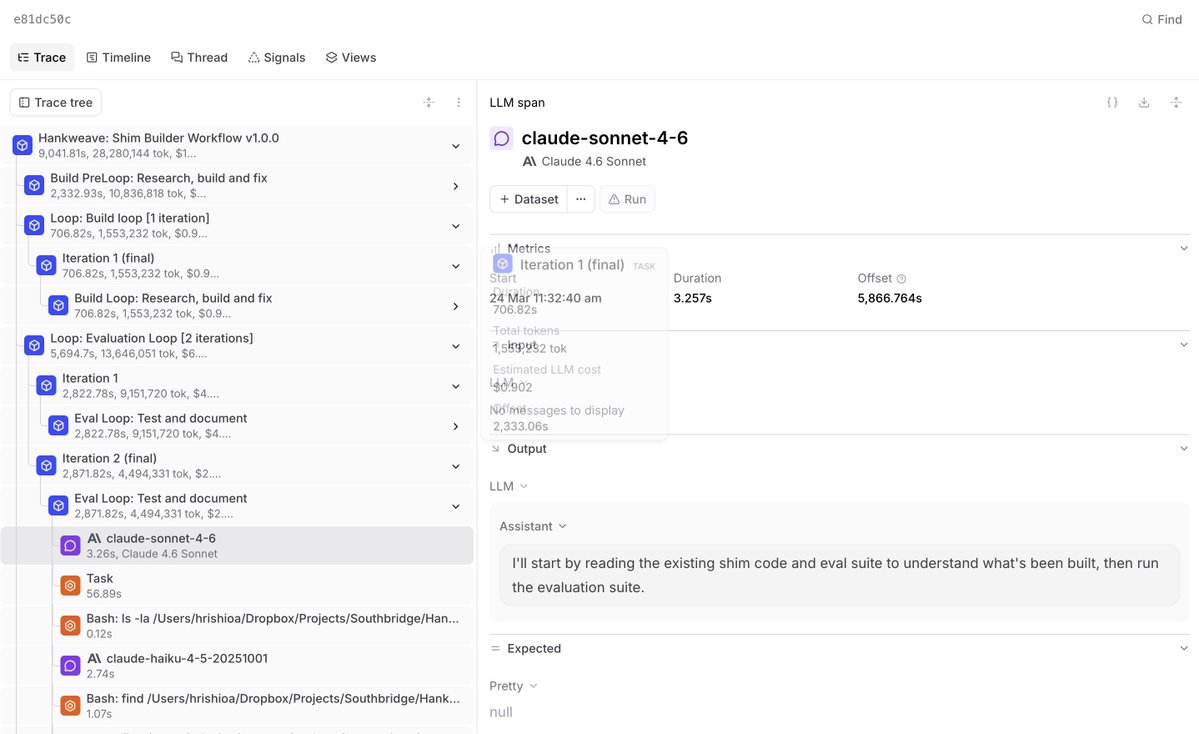Click the Loop: Evaluation Loop cube icon
The width and height of the screenshot is (1199, 734).
pos(34,346)
